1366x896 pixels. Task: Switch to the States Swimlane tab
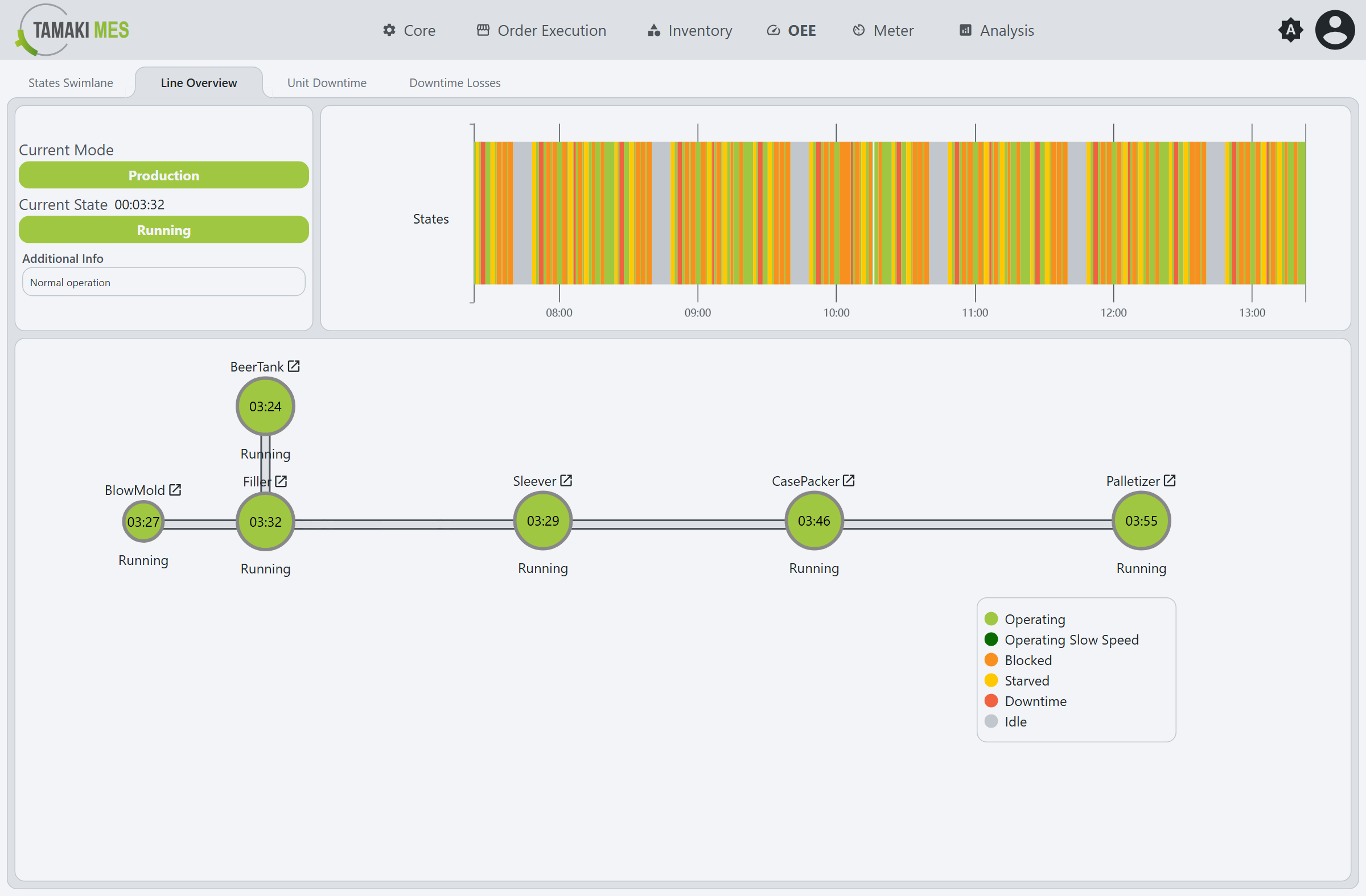[71, 82]
